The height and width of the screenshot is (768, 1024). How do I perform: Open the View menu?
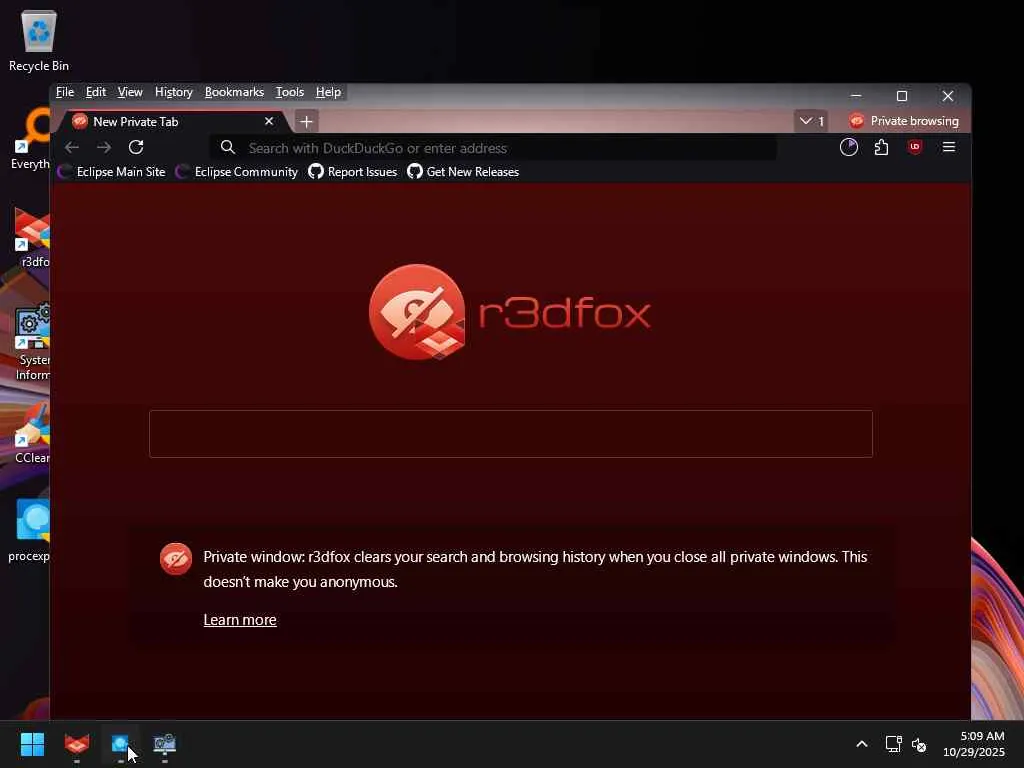point(130,92)
